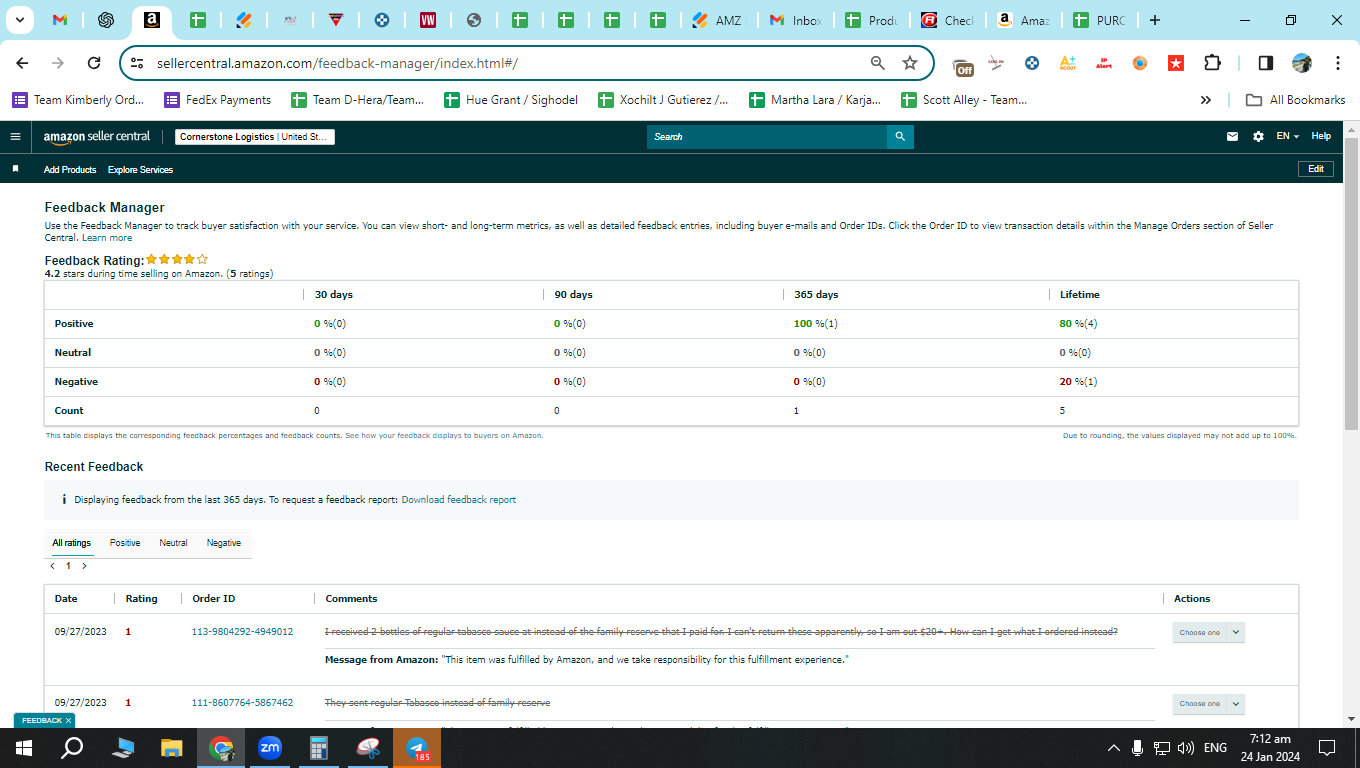The width and height of the screenshot is (1360, 768).
Task: Switch to the Inbox browser tab
Action: click(796, 20)
